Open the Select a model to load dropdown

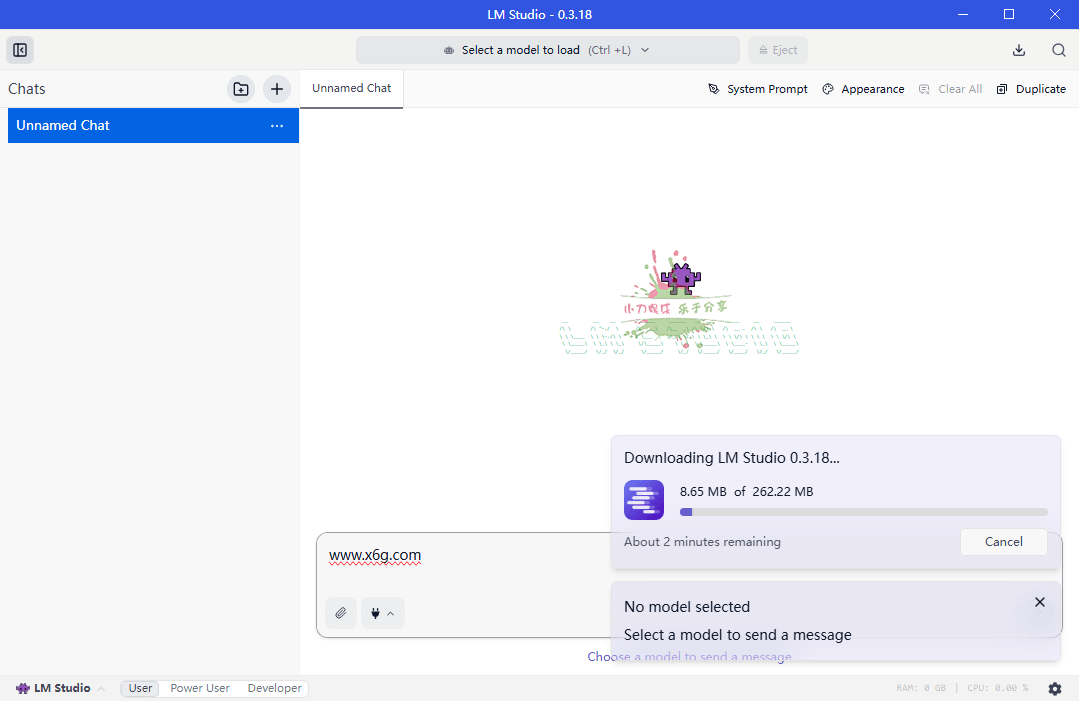click(548, 49)
